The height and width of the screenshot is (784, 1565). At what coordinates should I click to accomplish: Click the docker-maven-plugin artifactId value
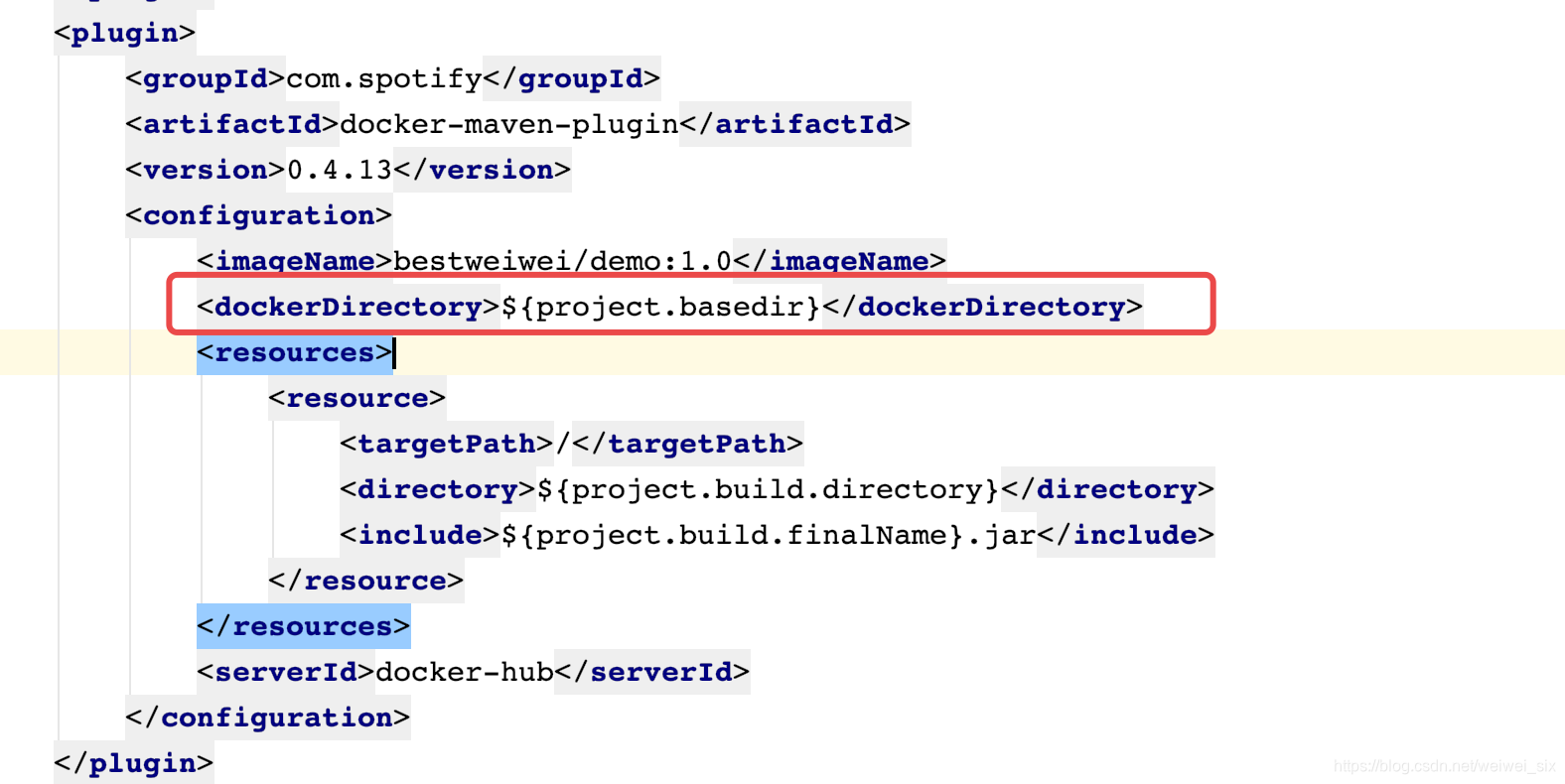click(x=509, y=124)
